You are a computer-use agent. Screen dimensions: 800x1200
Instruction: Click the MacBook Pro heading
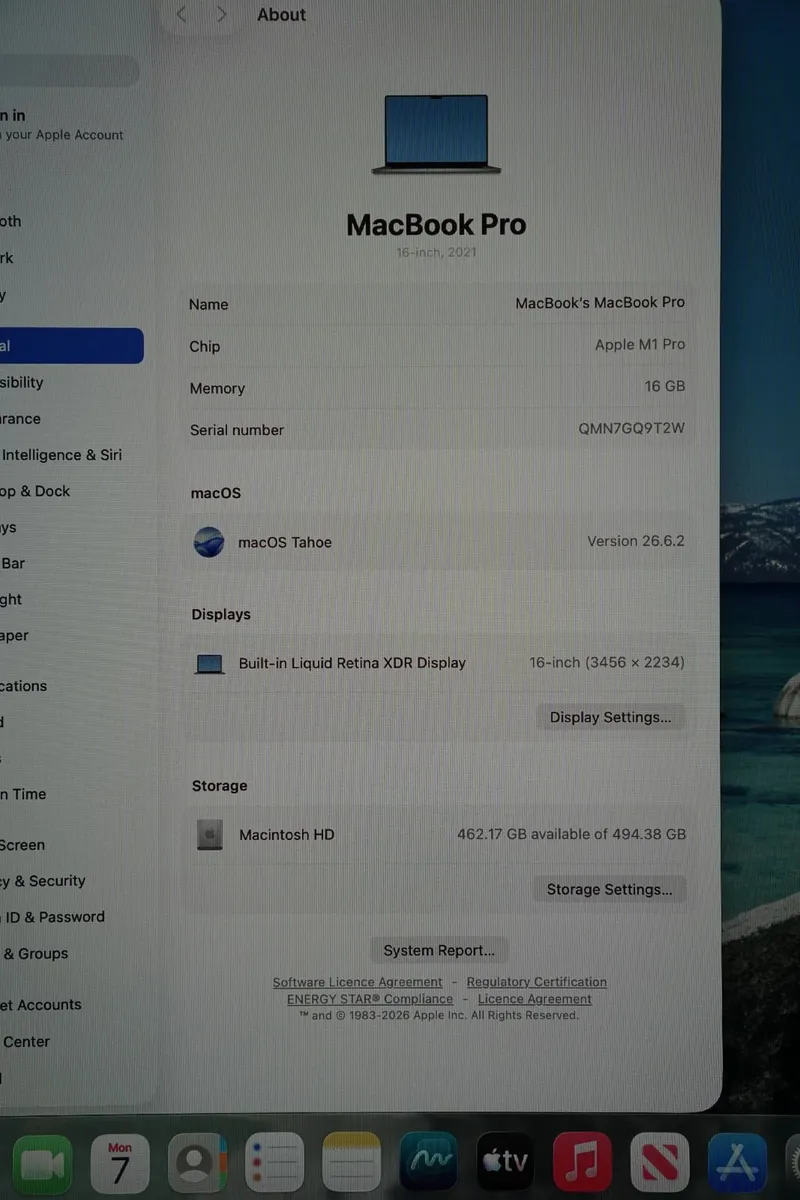coord(436,224)
